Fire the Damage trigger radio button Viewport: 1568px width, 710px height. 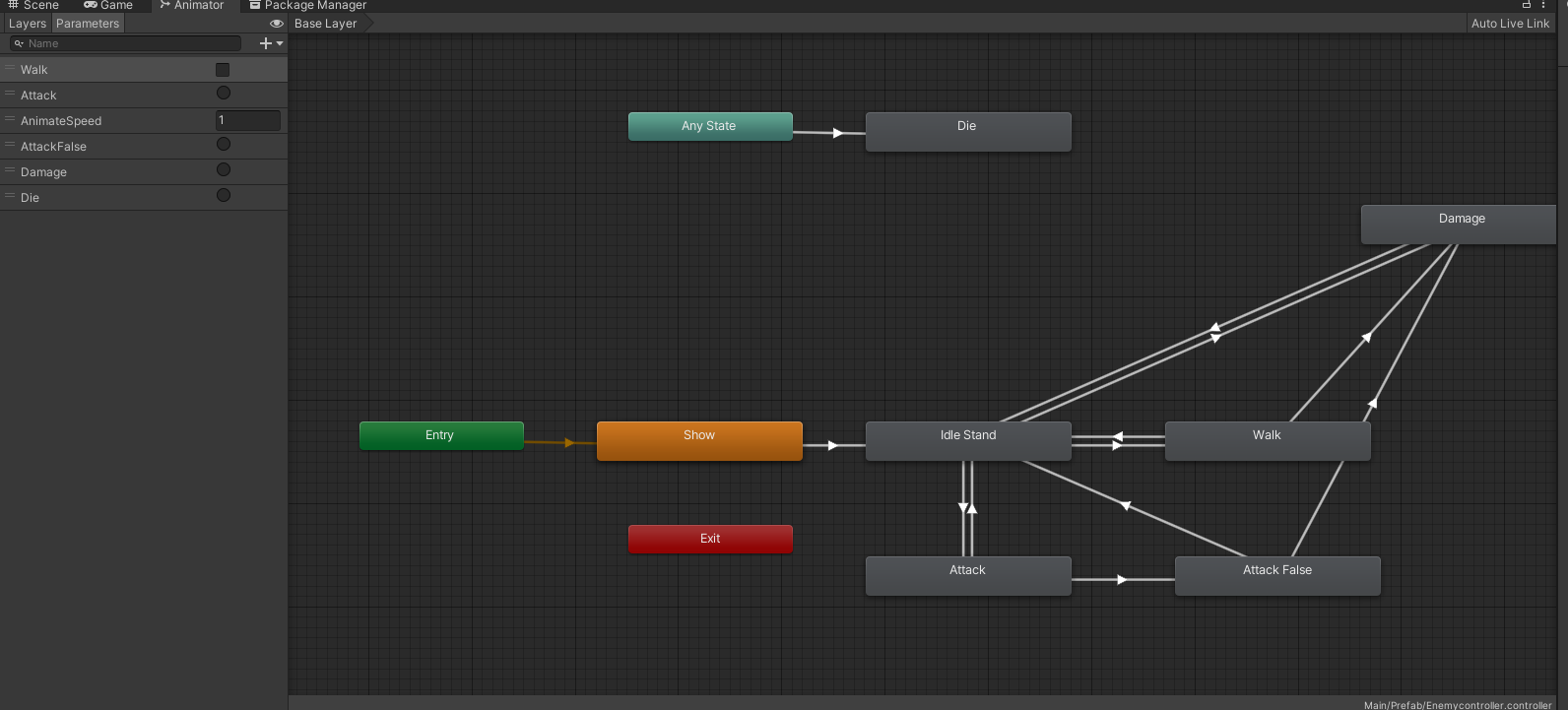click(224, 169)
